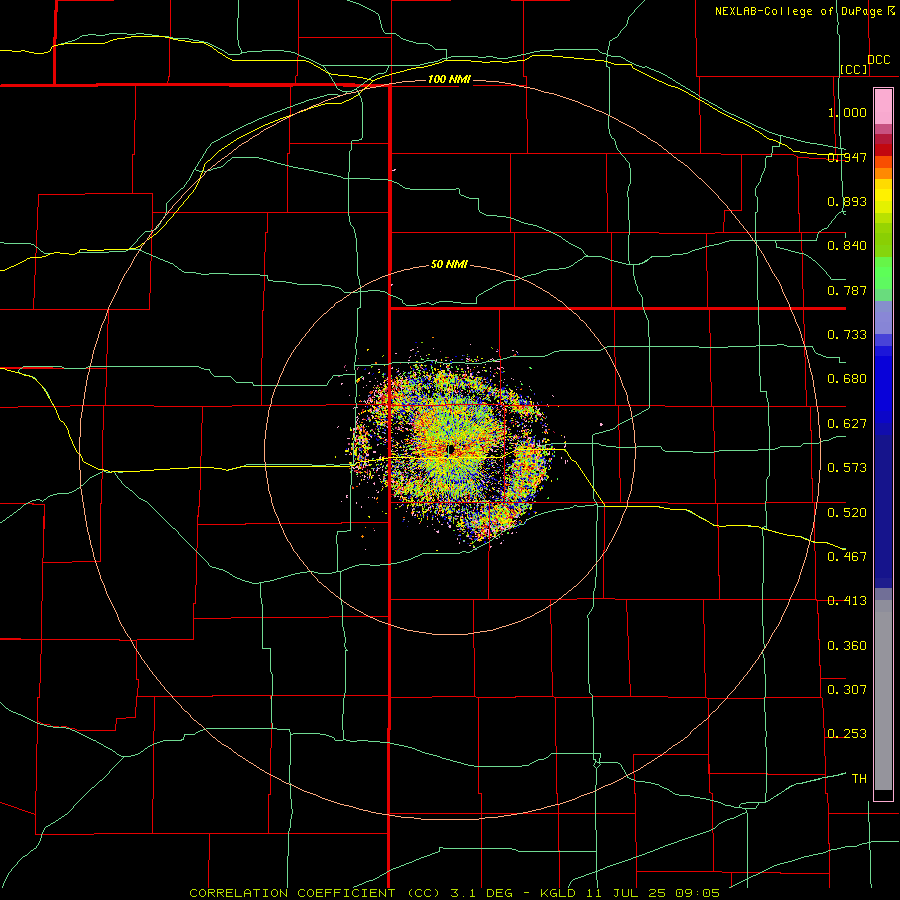Select the 0.520 scale value label
Image resolution: width=900 pixels, height=900 pixels.
[847, 512]
